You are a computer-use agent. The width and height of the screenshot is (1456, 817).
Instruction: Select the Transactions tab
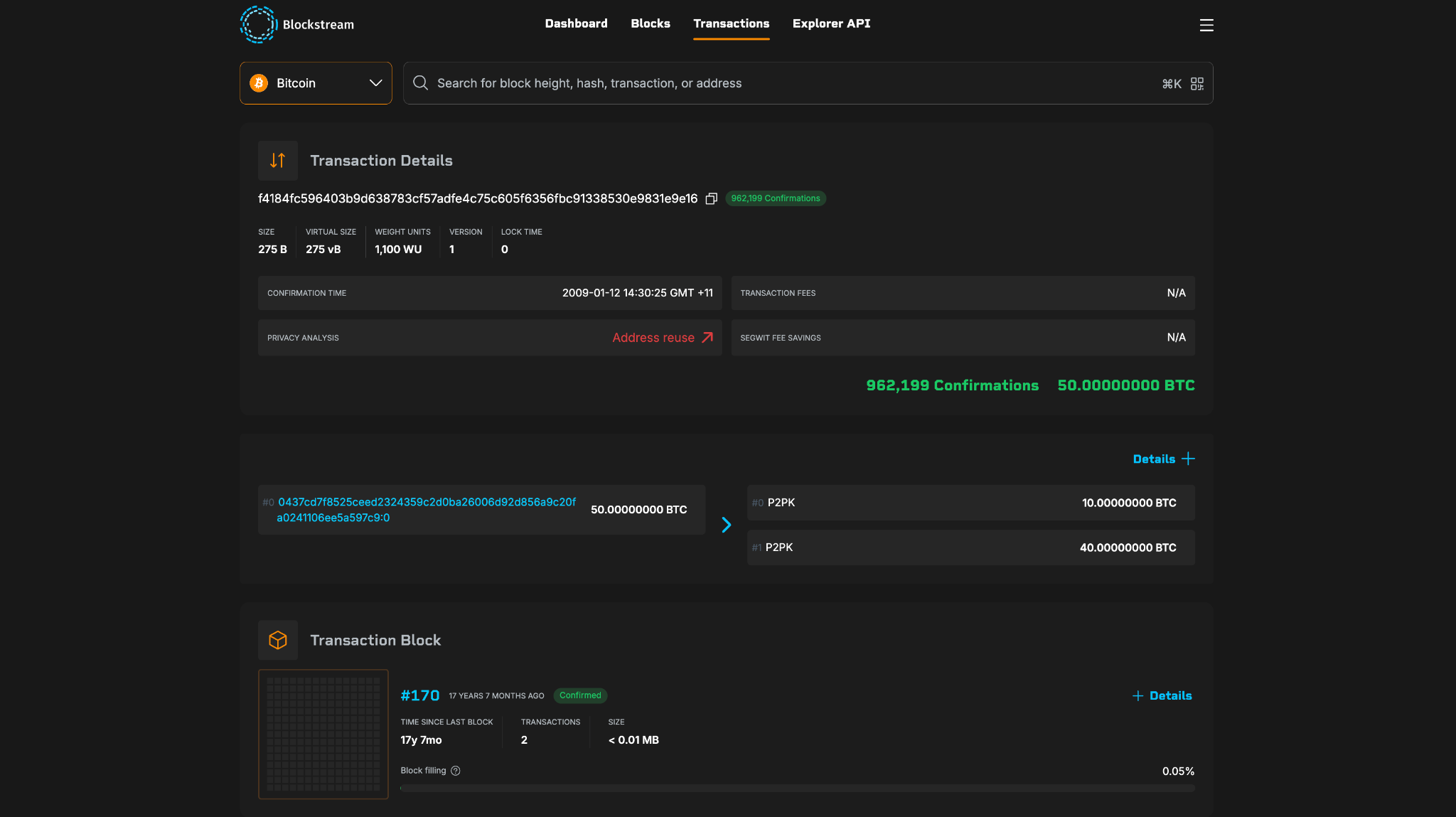pyautogui.click(x=732, y=23)
